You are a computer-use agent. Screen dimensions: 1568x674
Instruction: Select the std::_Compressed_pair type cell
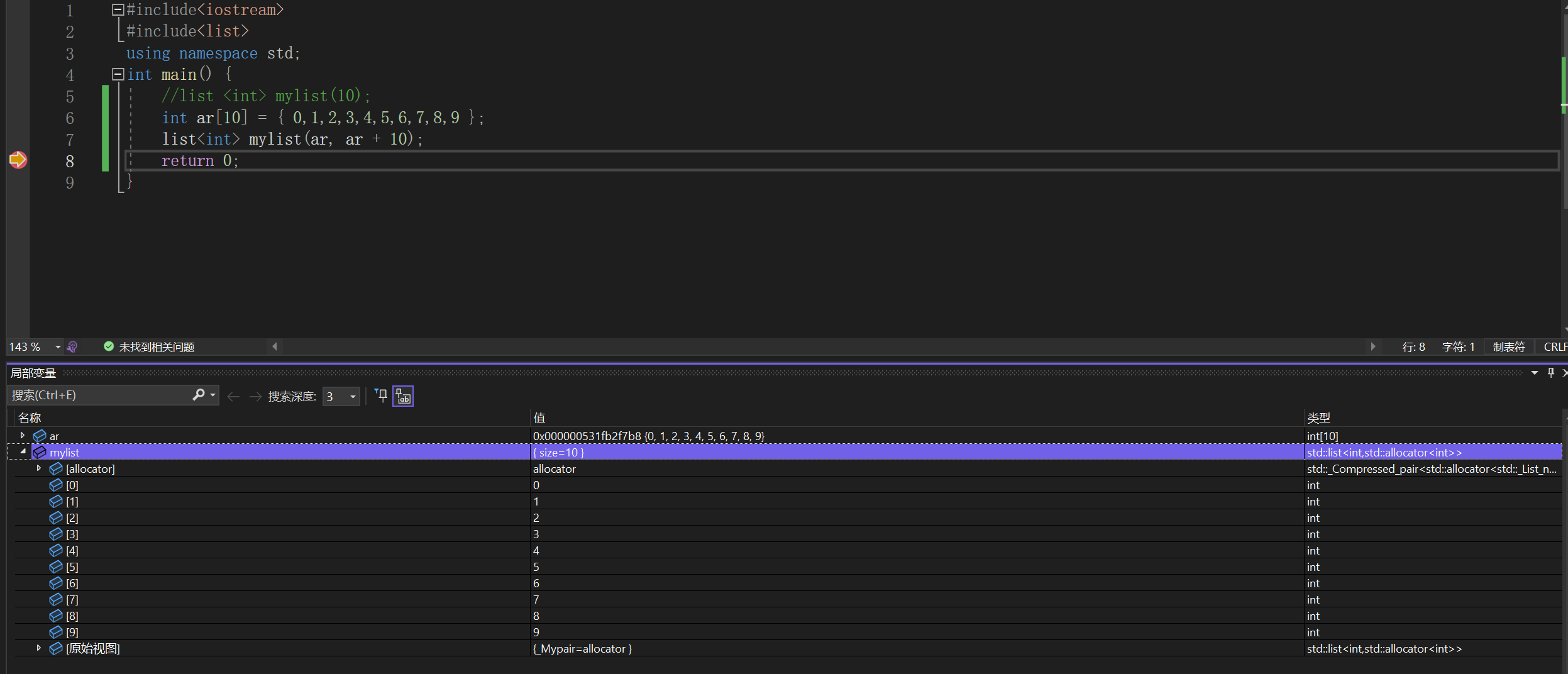(x=1433, y=468)
